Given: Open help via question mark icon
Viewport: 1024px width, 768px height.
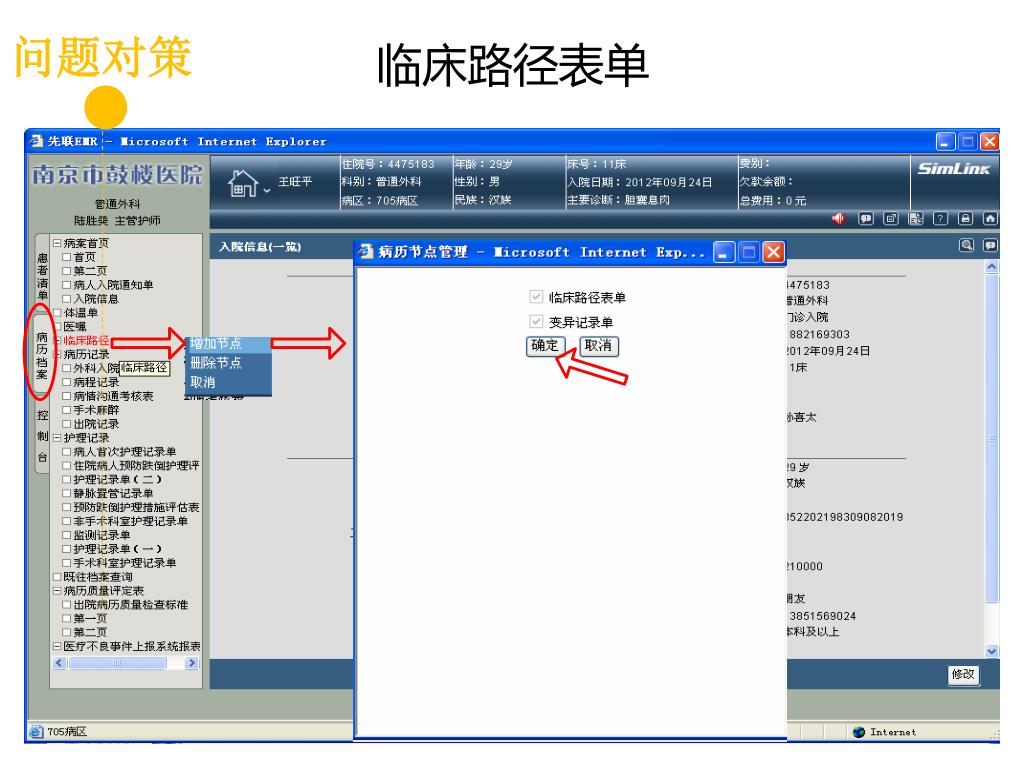Looking at the screenshot, I should click(x=940, y=218).
